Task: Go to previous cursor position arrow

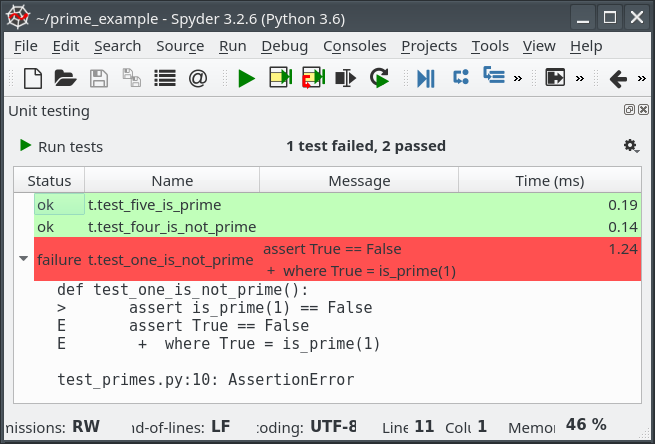Action: click(x=618, y=79)
